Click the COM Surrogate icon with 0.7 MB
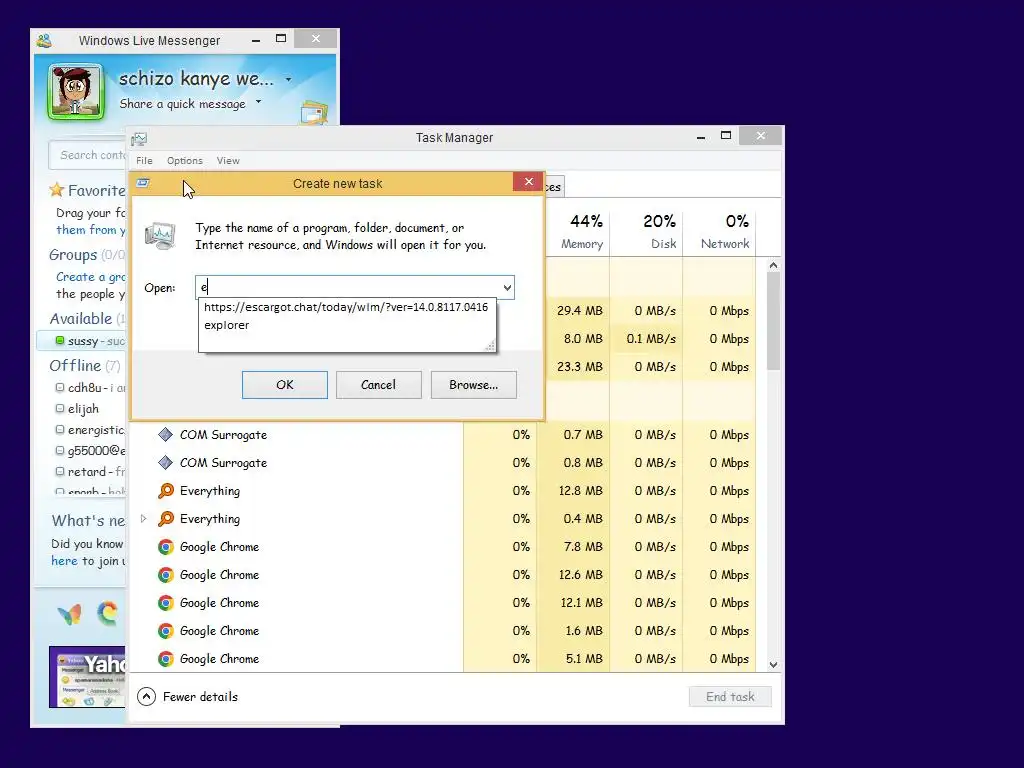Viewport: 1024px width, 768px height. pos(166,434)
